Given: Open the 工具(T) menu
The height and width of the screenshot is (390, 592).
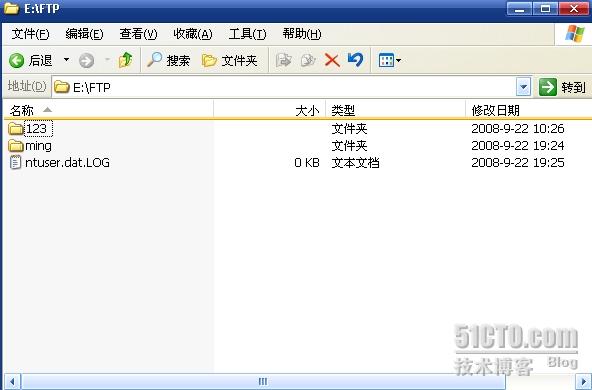Looking at the screenshot, I should (x=247, y=34).
